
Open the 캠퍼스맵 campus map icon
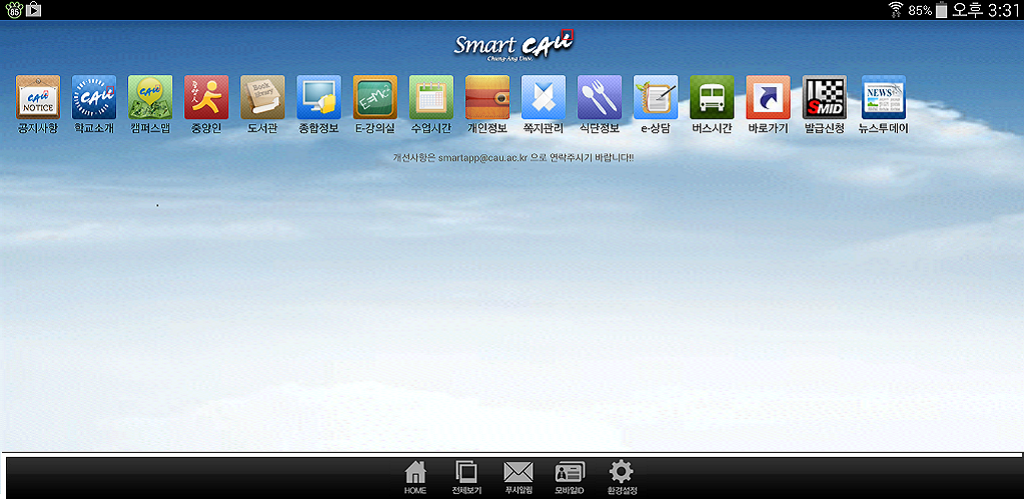[x=150, y=97]
